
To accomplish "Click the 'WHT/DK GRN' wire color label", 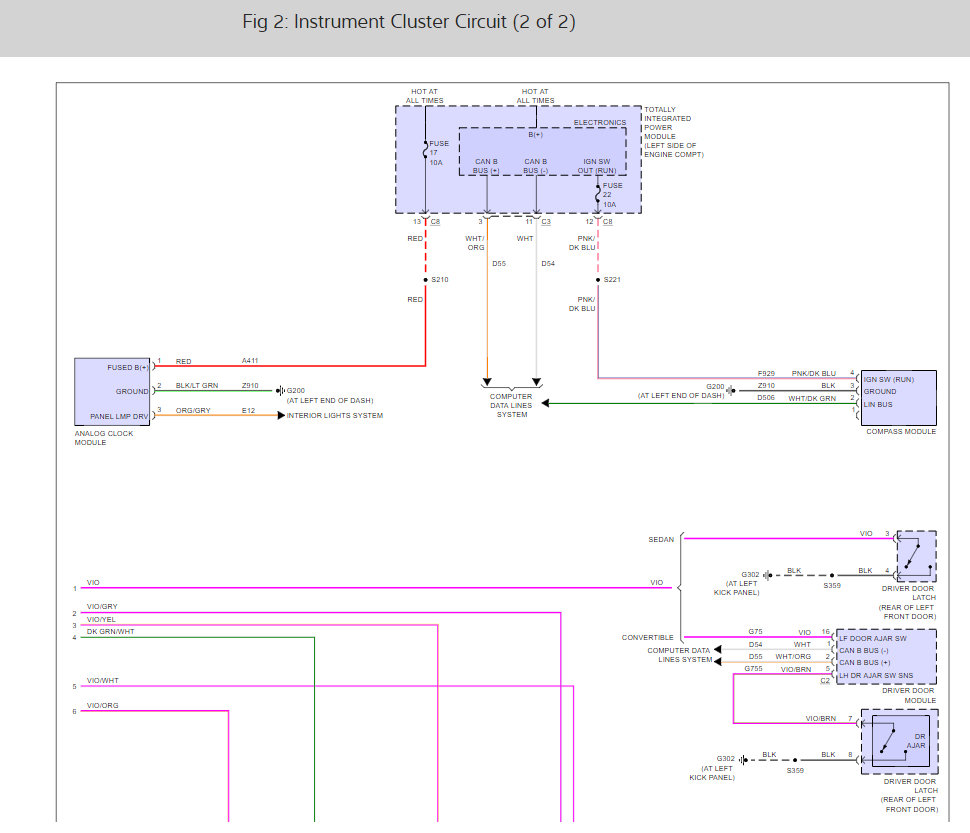I will [812, 398].
